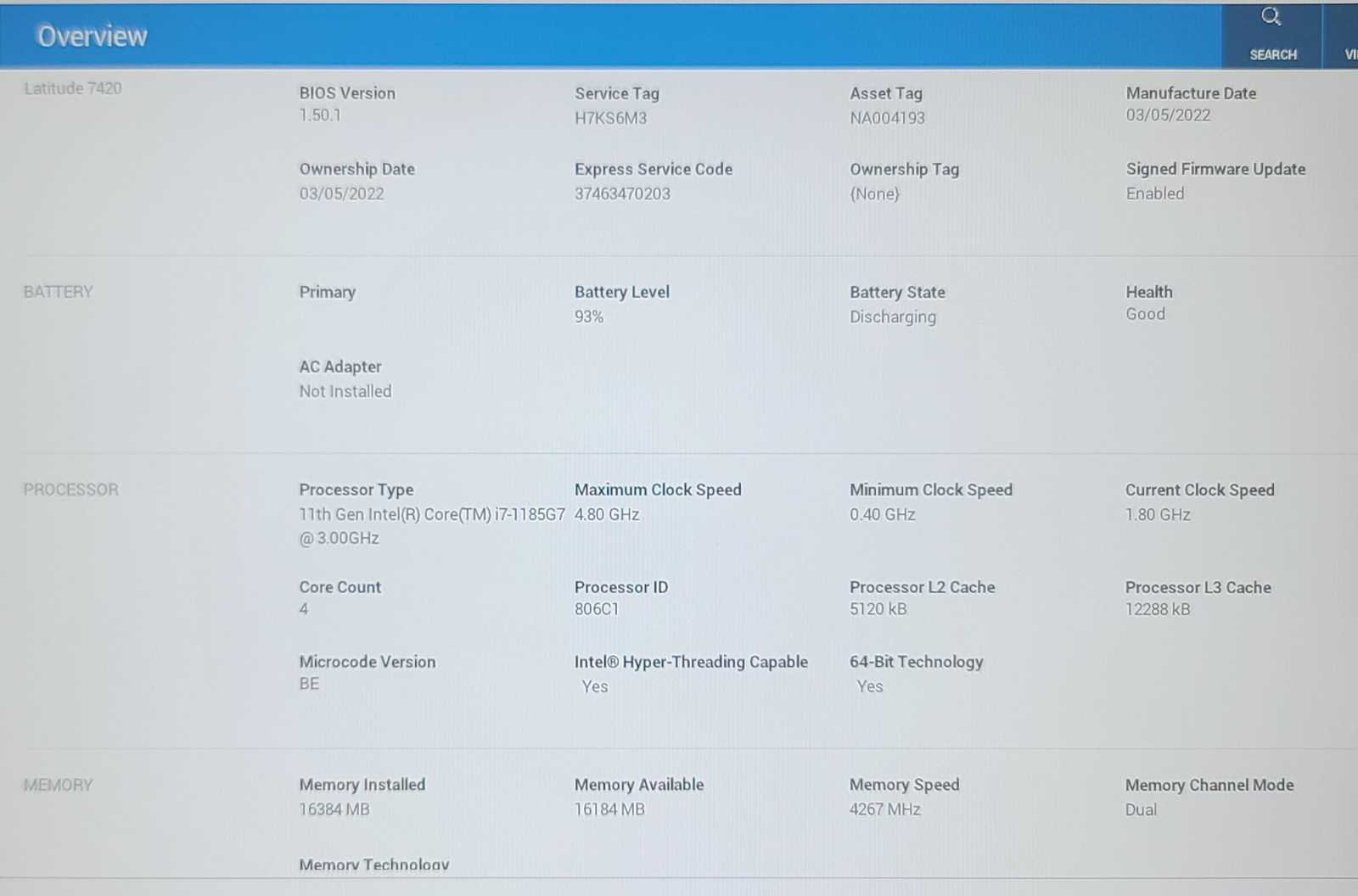Click the Signed Firmware Update label
Screen dimensions: 1358x896
pos(1215,169)
